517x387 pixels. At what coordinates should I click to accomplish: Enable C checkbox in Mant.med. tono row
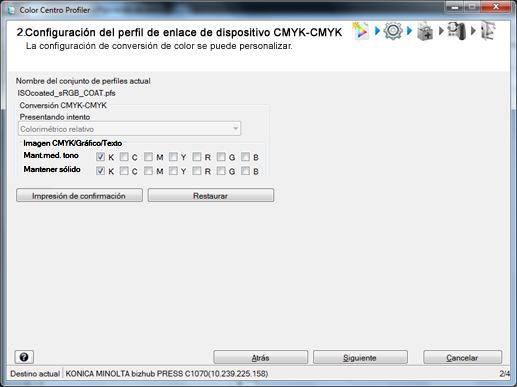coord(124,157)
